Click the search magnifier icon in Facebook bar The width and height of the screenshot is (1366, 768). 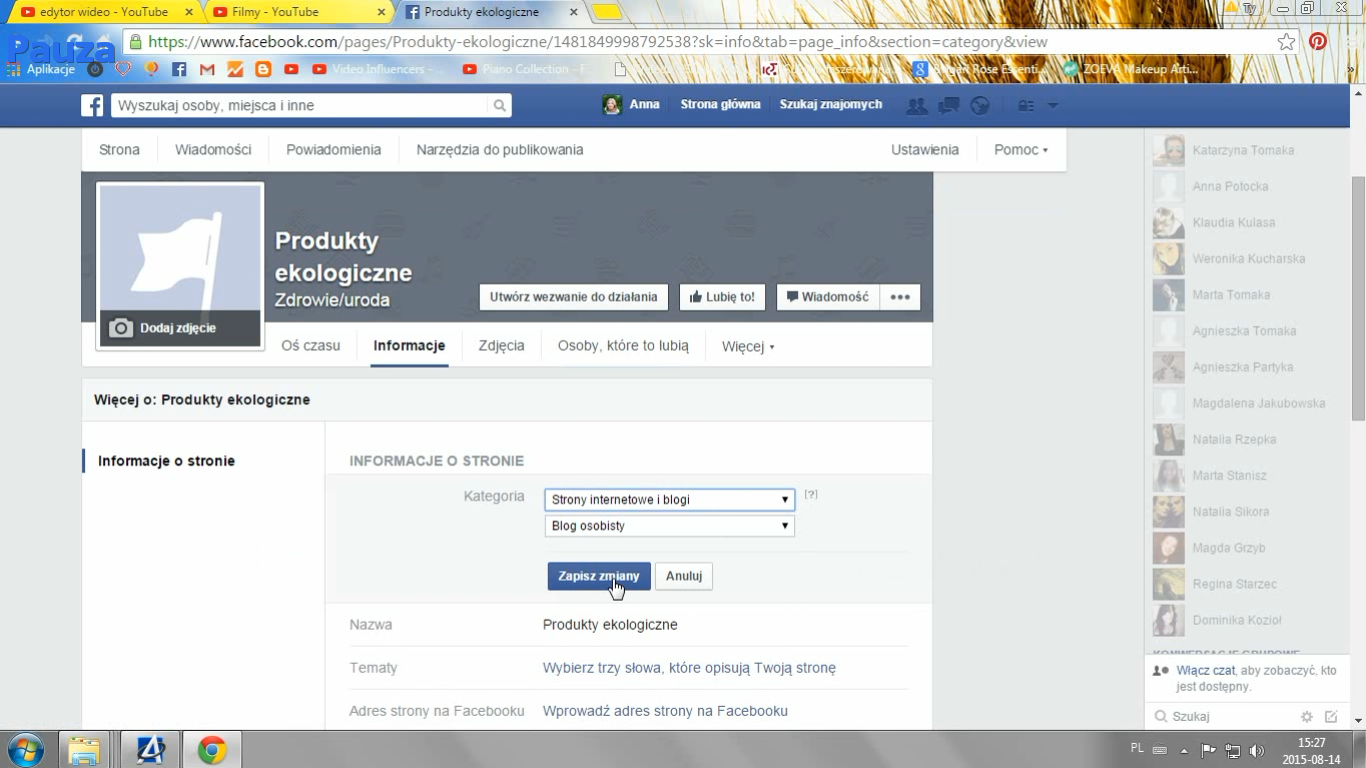click(x=499, y=105)
